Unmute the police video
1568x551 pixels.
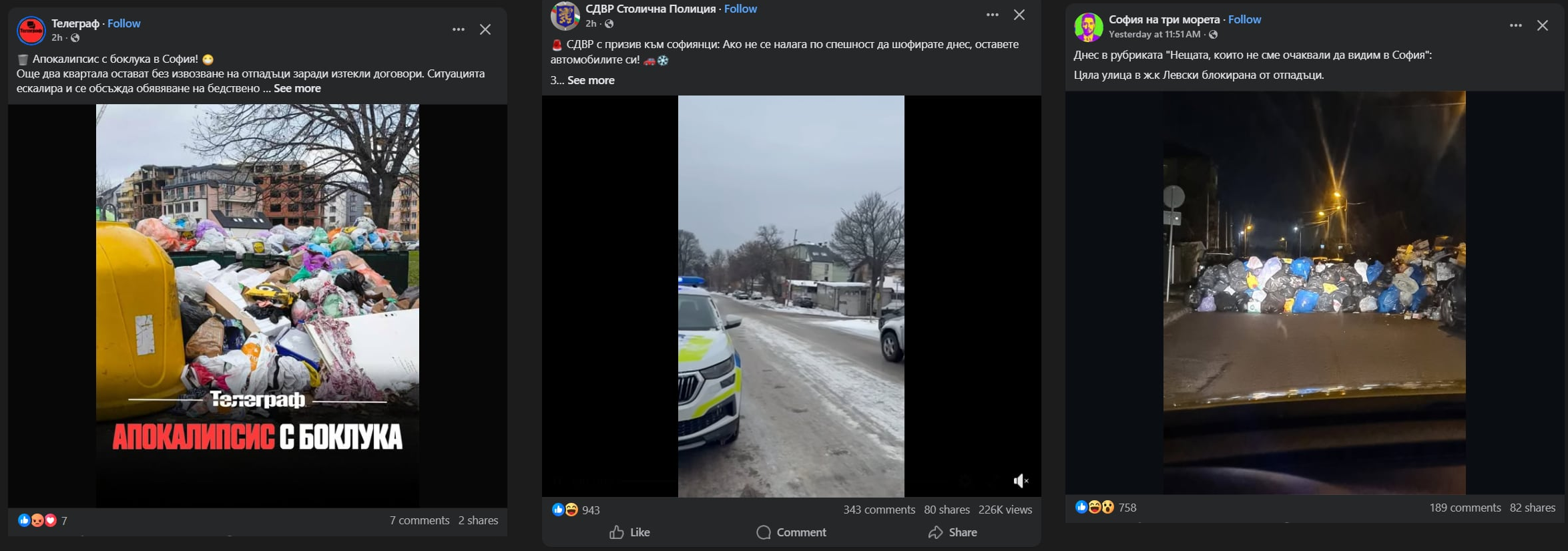(1021, 481)
